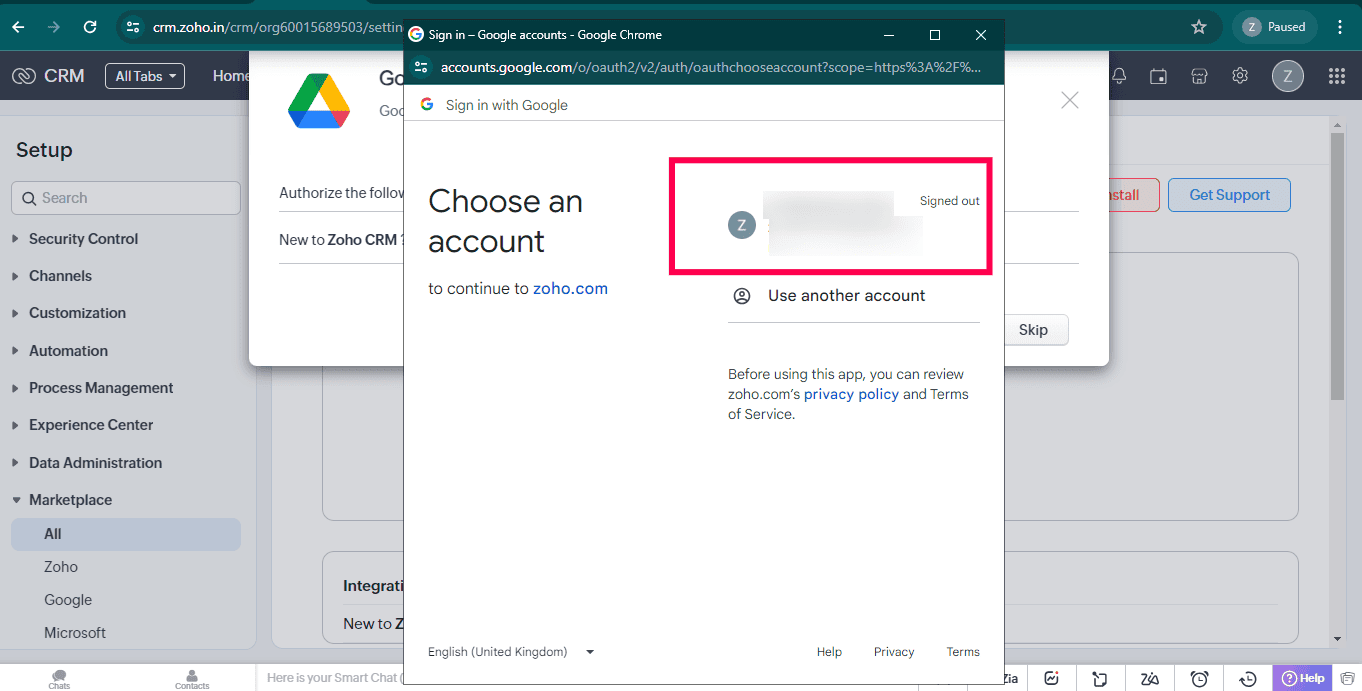Bookmark this page with the star icon

click(x=1199, y=27)
